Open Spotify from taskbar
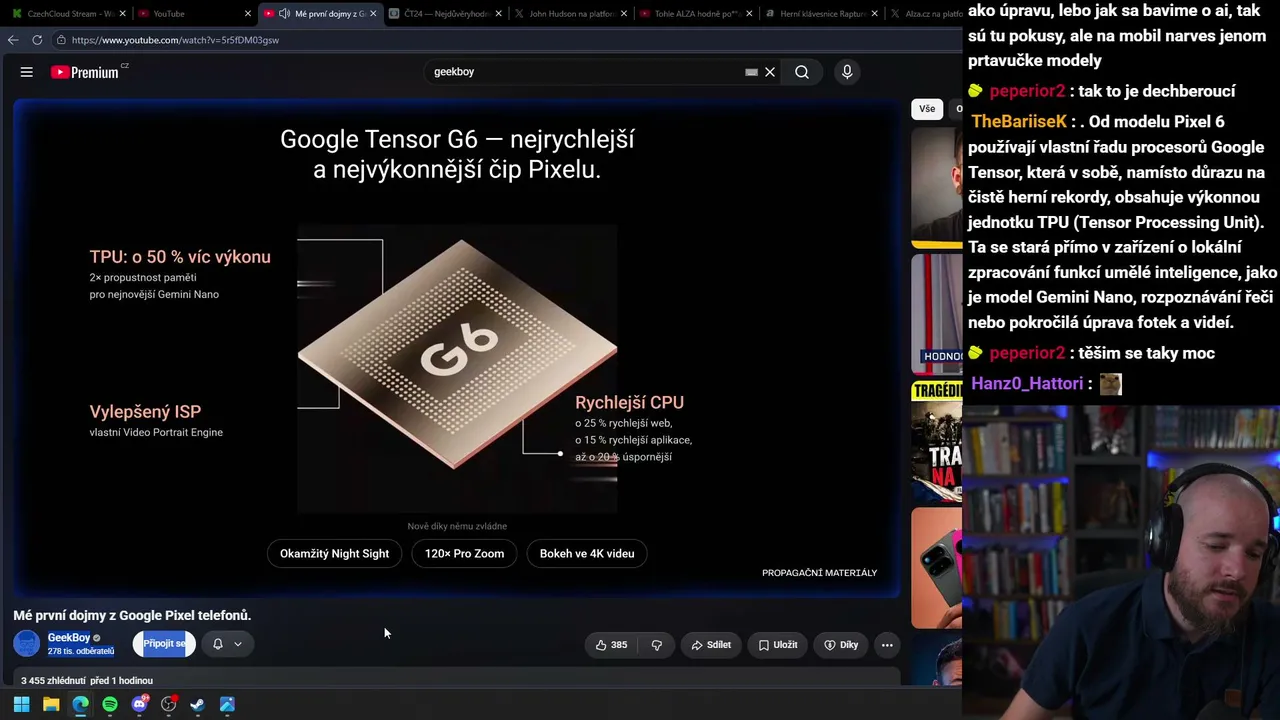 point(110,704)
